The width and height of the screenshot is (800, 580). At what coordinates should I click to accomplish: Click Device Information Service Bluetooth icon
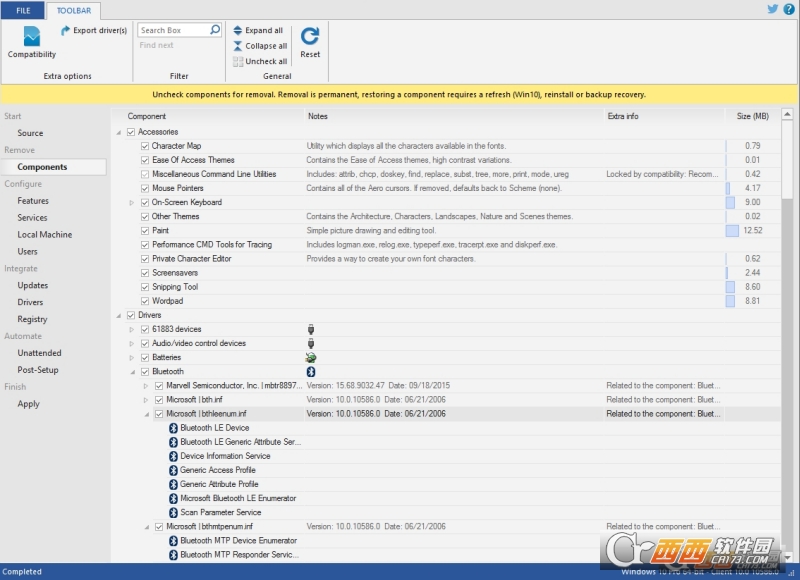click(173, 456)
